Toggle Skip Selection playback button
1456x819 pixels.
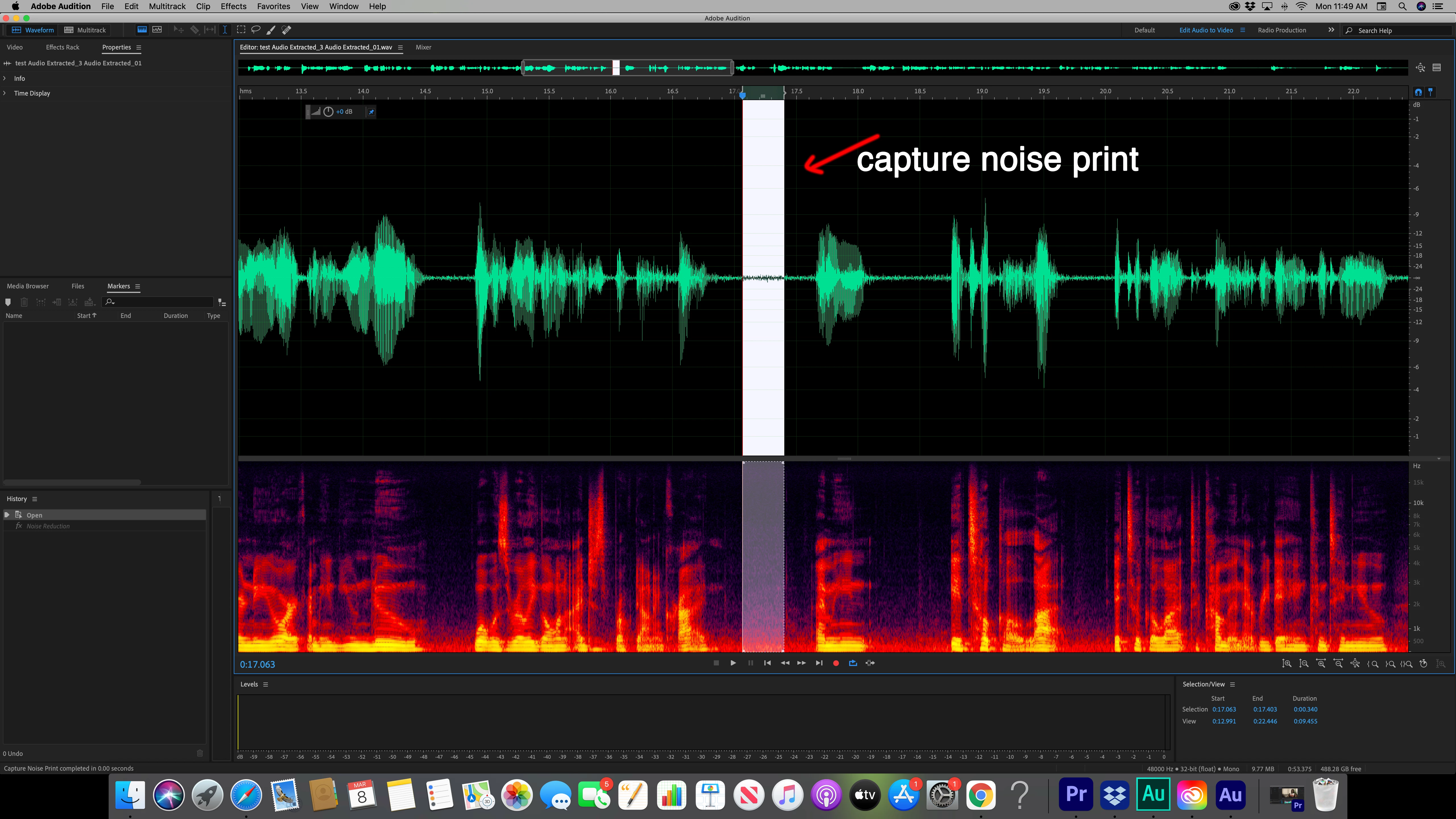(x=870, y=663)
